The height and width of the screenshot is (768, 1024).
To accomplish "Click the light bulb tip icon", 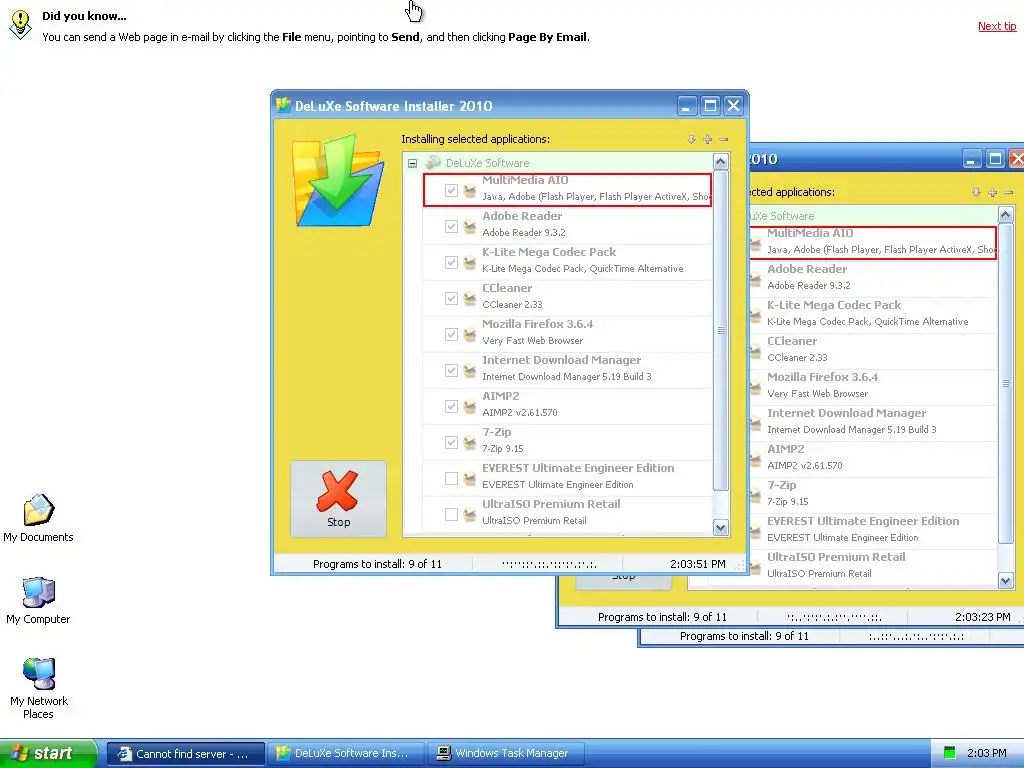I will [21, 25].
